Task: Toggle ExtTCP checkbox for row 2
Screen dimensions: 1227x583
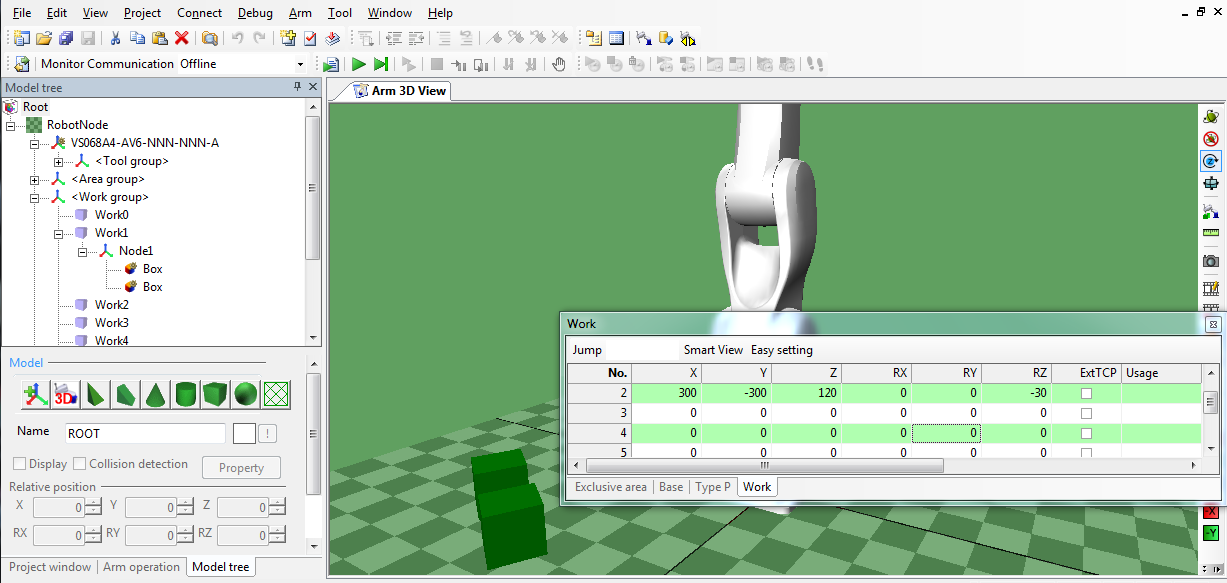Action: point(1086,394)
